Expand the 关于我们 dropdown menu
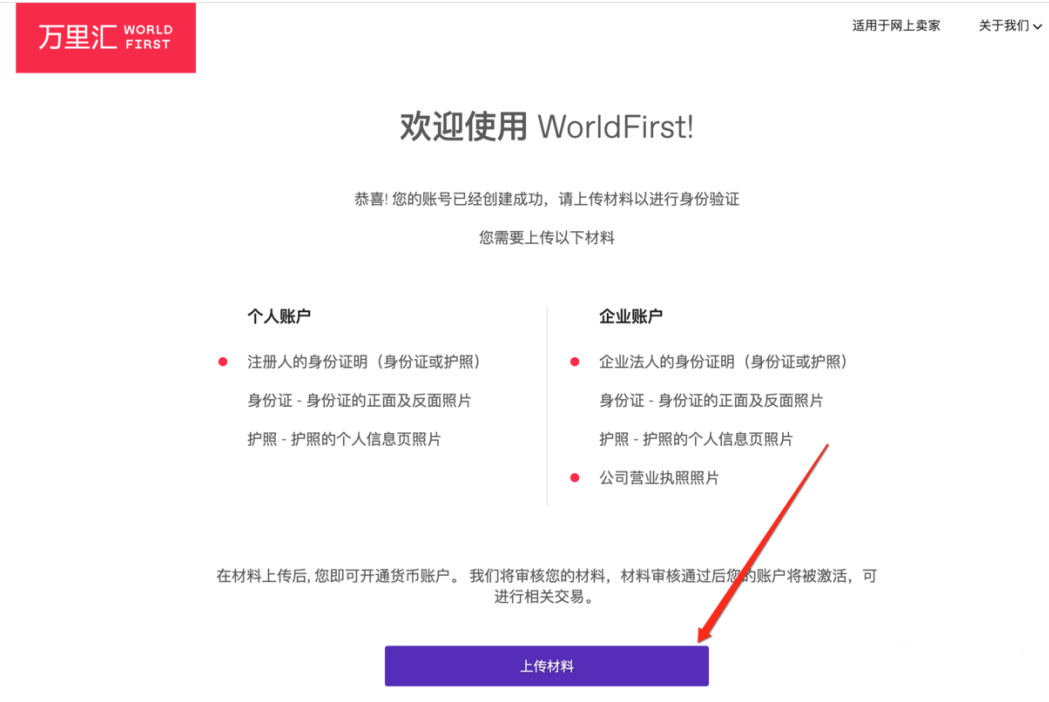 (1010, 26)
